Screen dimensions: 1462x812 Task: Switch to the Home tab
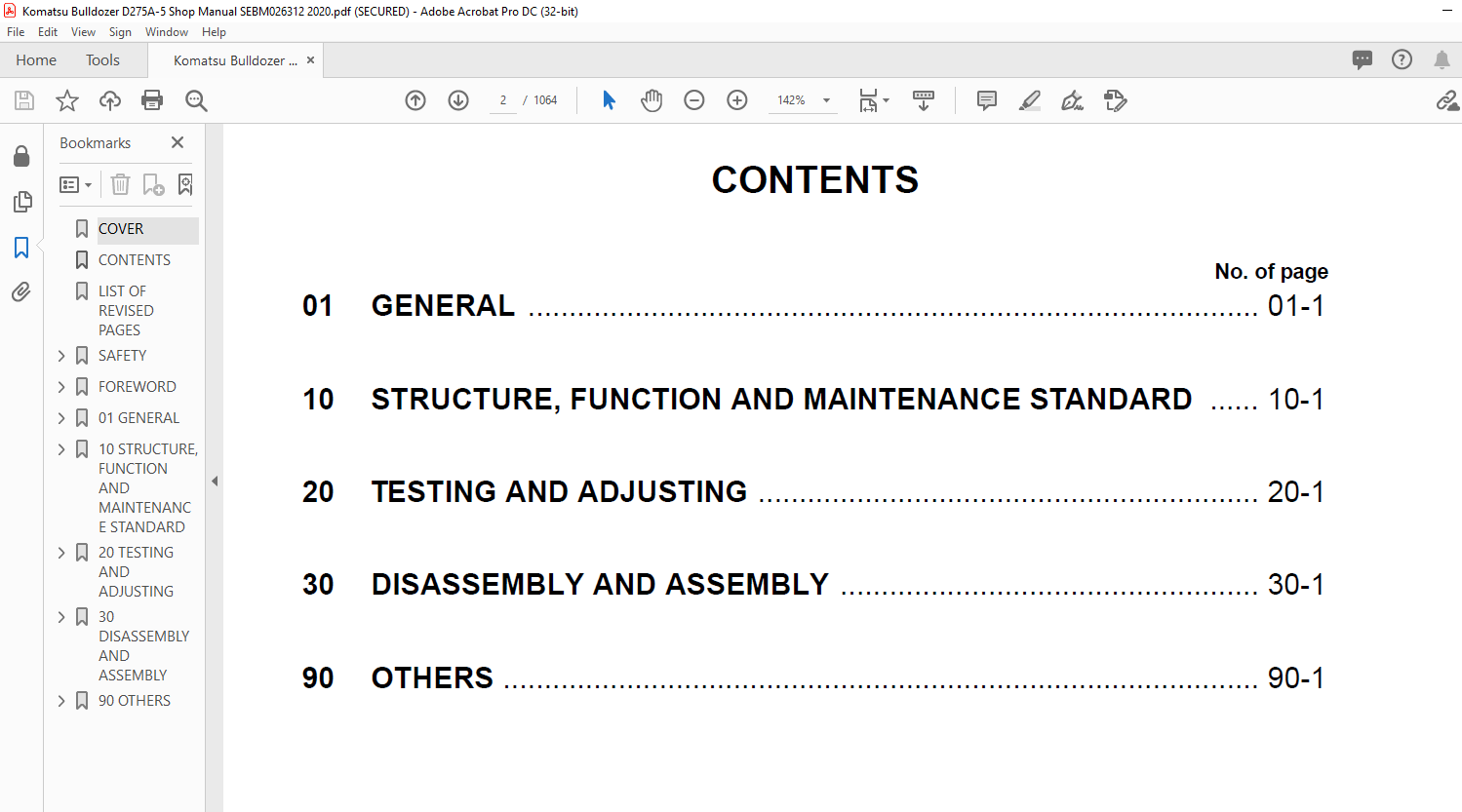36,60
